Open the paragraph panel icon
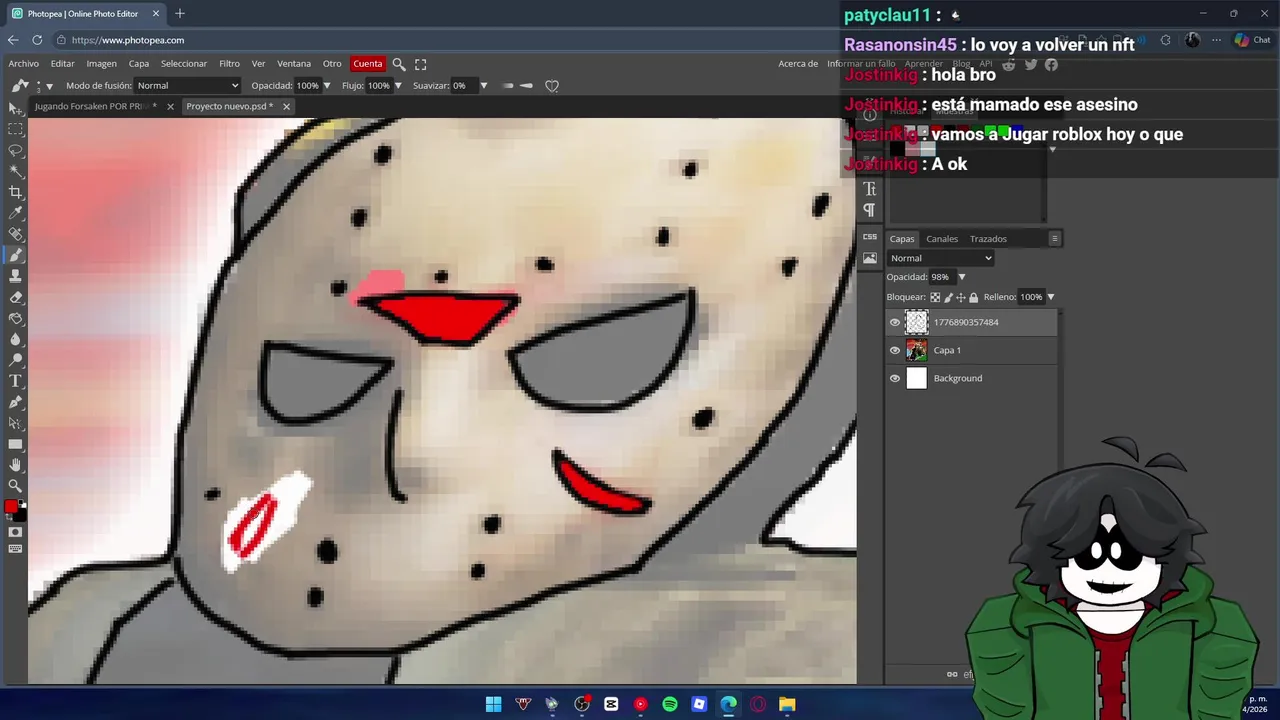The image size is (1280, 720). [869, 210]
